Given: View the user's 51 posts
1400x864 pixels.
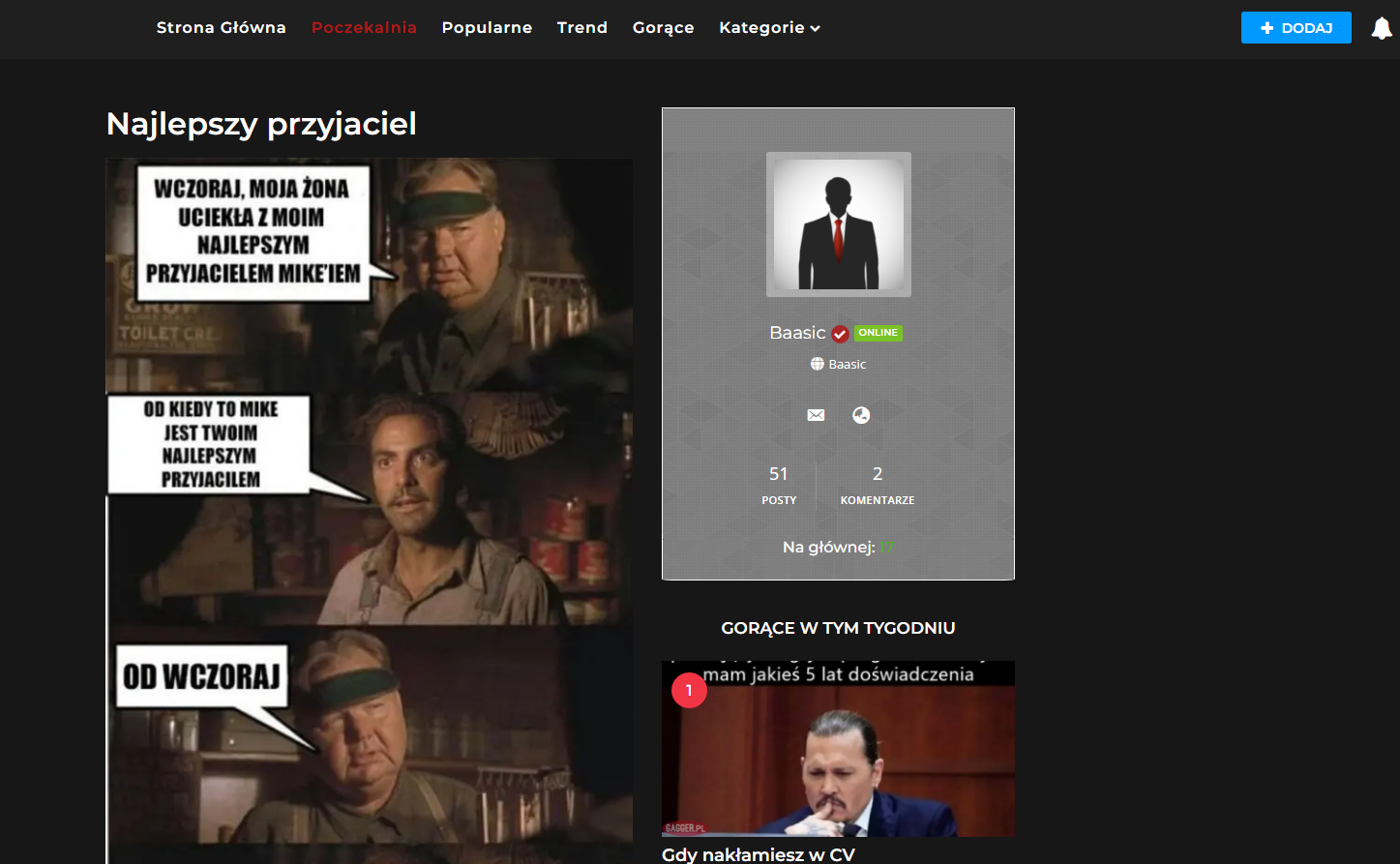Looking at the screenshot, I should coord(779,485).
